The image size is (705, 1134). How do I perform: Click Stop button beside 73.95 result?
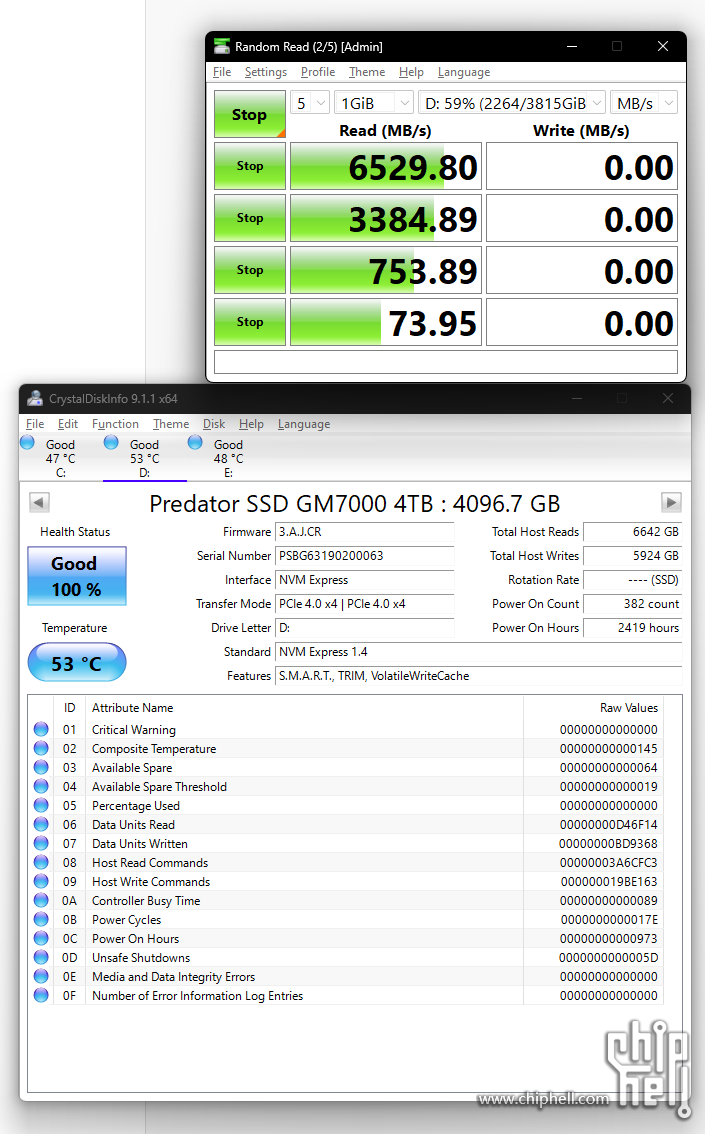click(249, 323)
